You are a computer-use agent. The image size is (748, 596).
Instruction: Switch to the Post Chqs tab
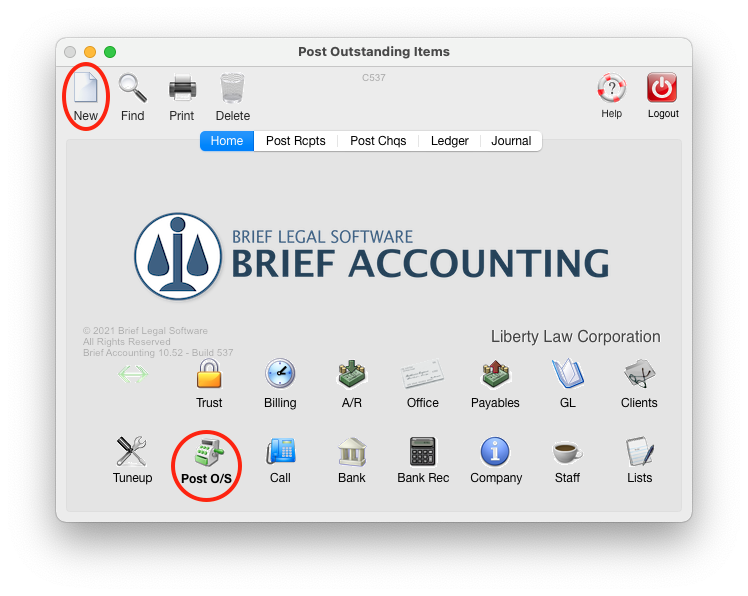pyautogui.click(x=378, y=141)
